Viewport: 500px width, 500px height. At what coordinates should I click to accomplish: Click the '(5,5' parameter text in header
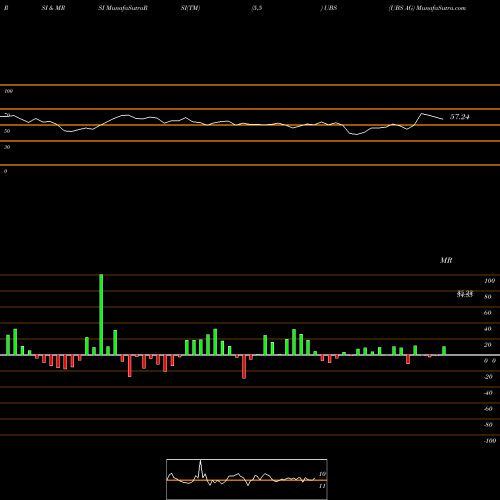pos(257,8)
